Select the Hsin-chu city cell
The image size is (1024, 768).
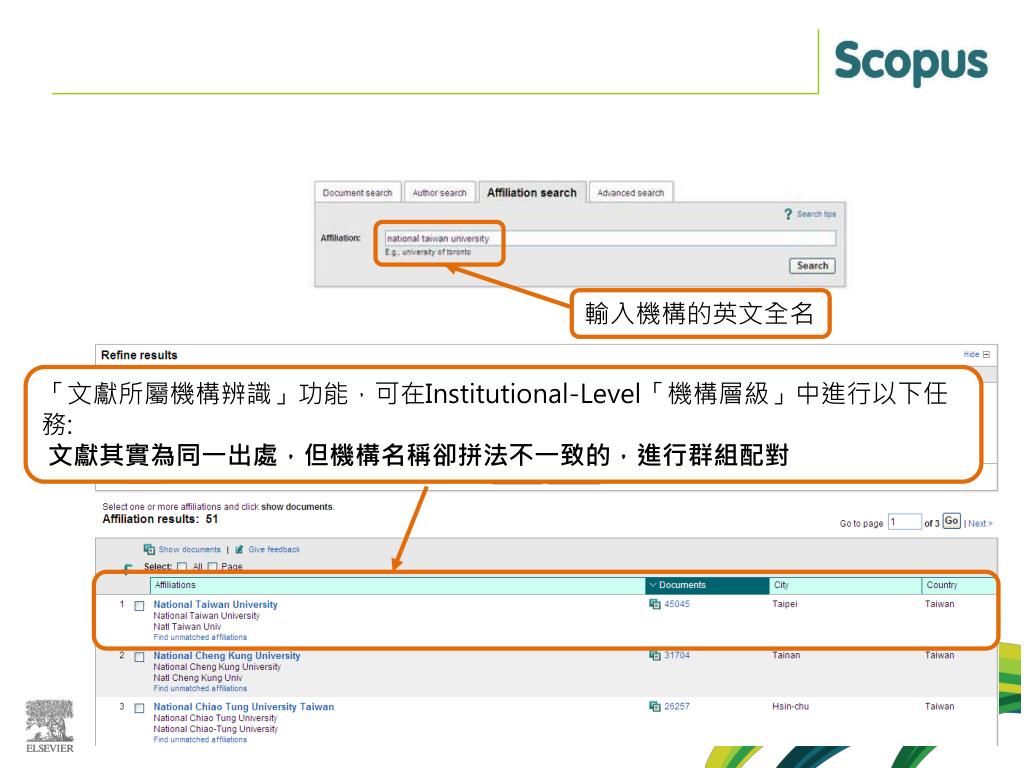click(790, 706)
